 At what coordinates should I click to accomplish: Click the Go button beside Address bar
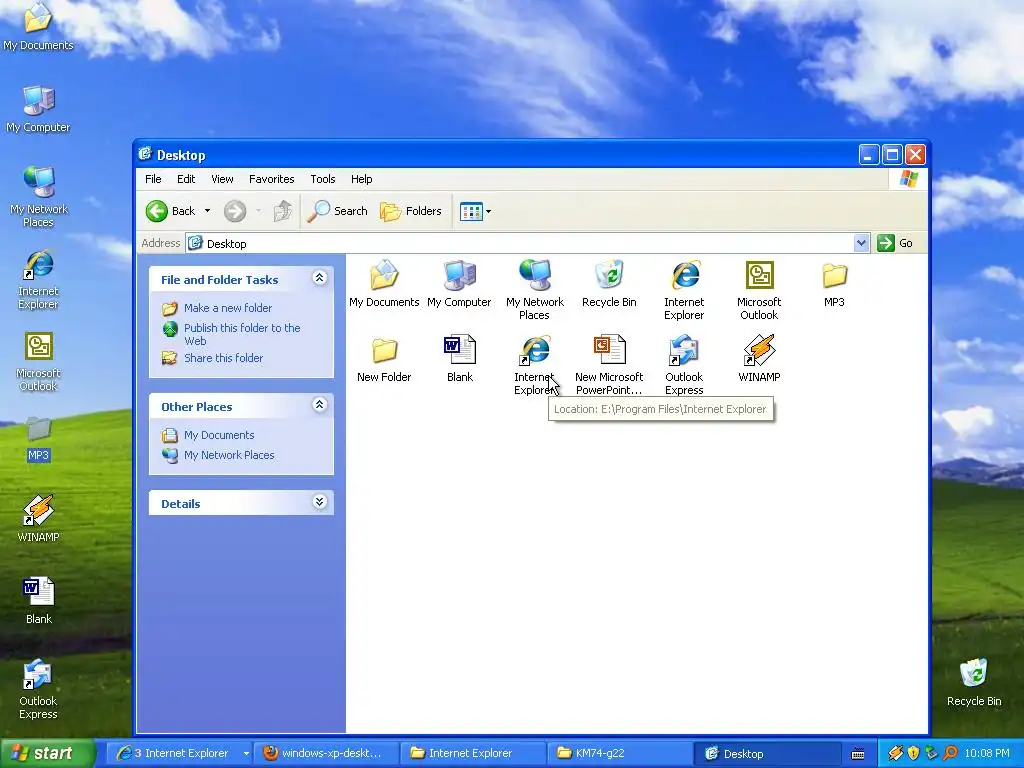tap(895, 243)
